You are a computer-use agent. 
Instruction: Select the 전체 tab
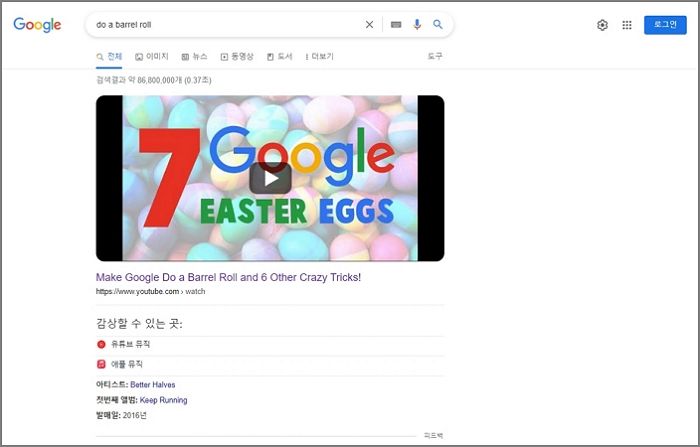coord(109,57)
